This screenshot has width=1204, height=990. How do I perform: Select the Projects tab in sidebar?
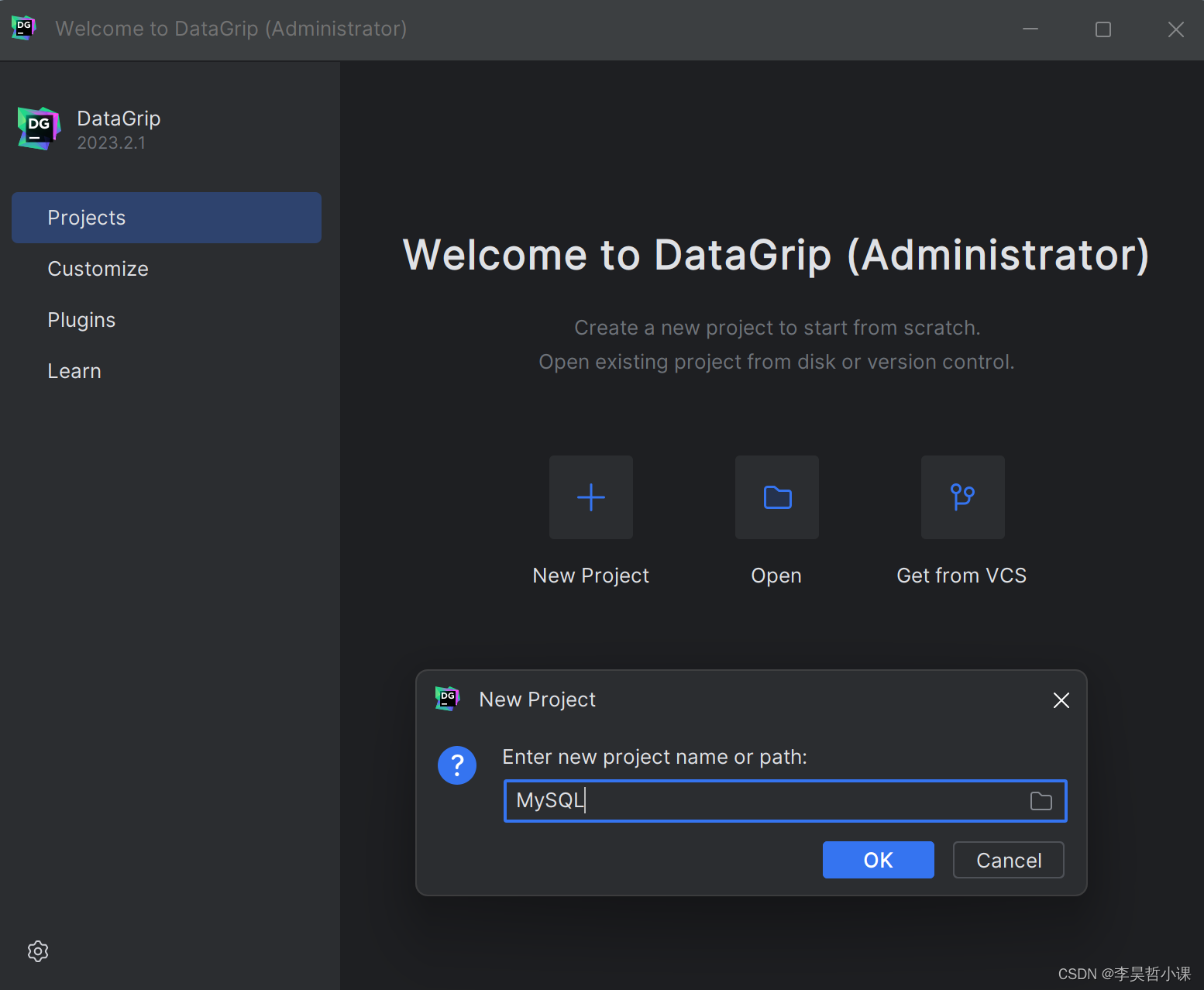click(167, 218)
